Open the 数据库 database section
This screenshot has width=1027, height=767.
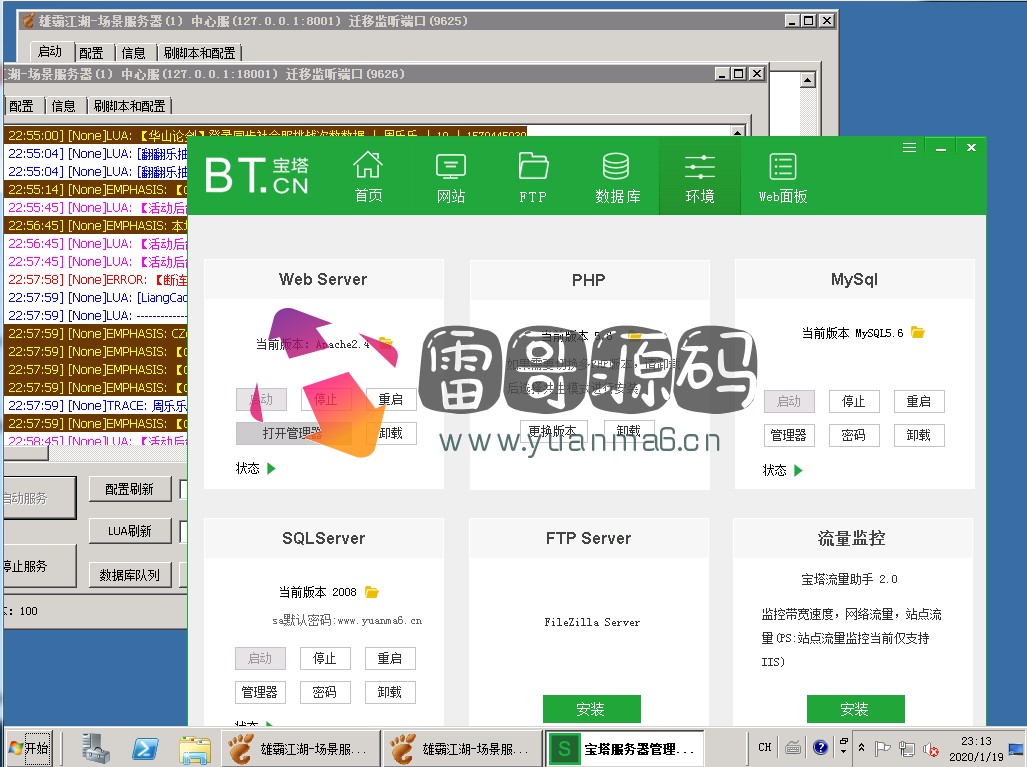(616, 176)
